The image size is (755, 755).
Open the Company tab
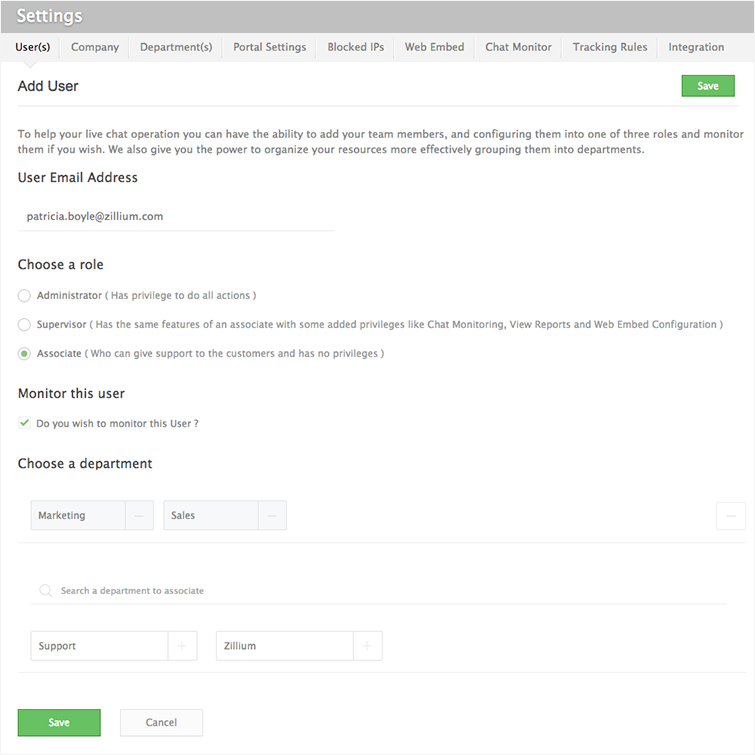click(95, 47)
